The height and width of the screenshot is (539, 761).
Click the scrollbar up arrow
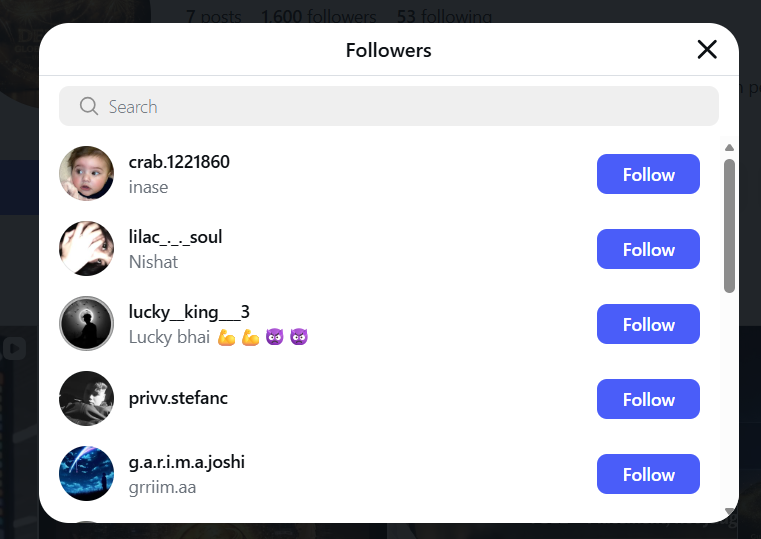point(729,148)
